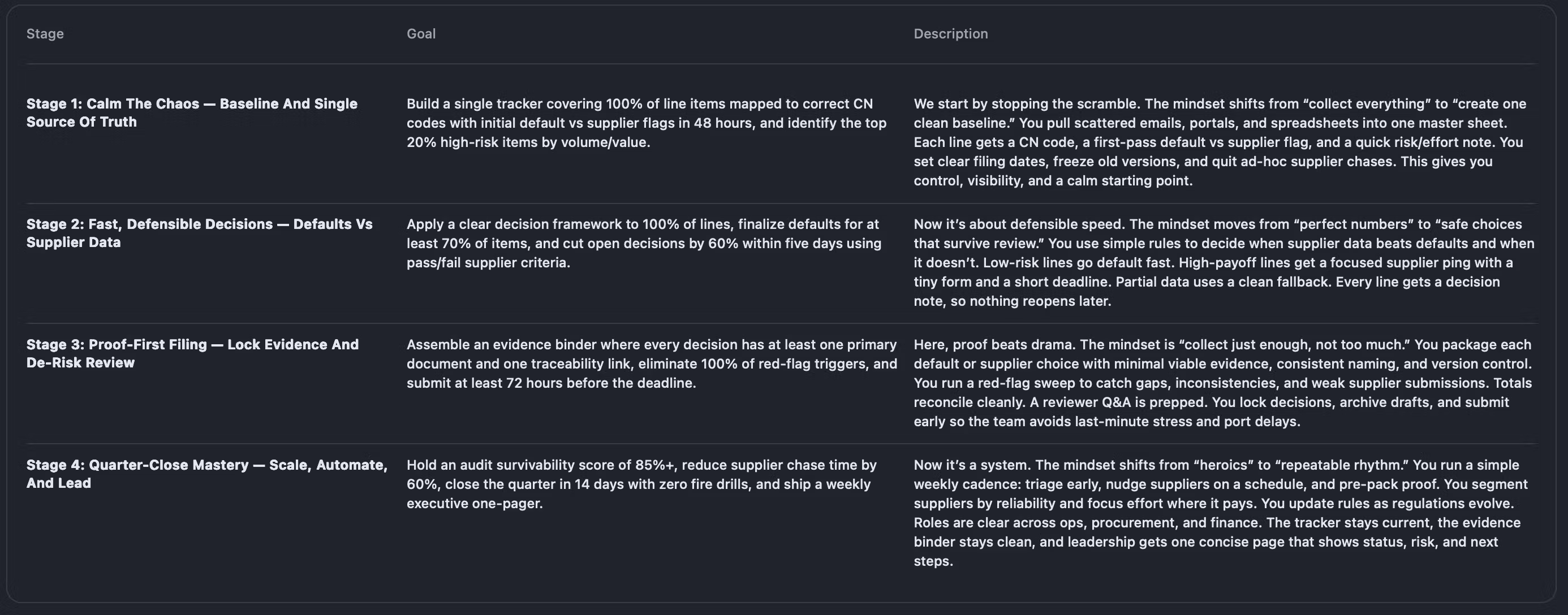The image size is (1568, 615).
Task: Click the goal starting 'Build a single tracker'
Action: pyautogui.click(x=646, y=123)
